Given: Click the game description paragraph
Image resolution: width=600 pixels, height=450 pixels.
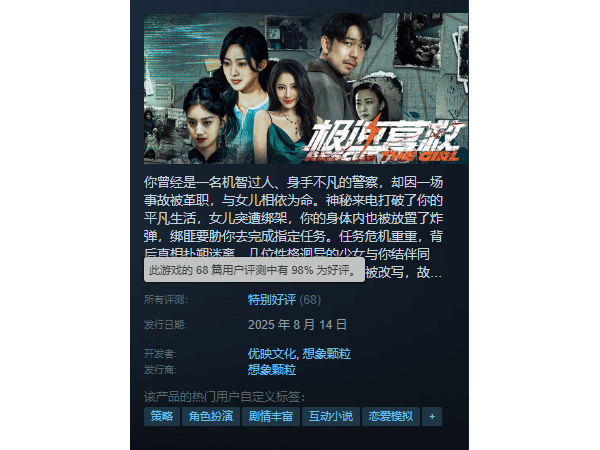Looking at the screenshot, I should coord(293,227).
